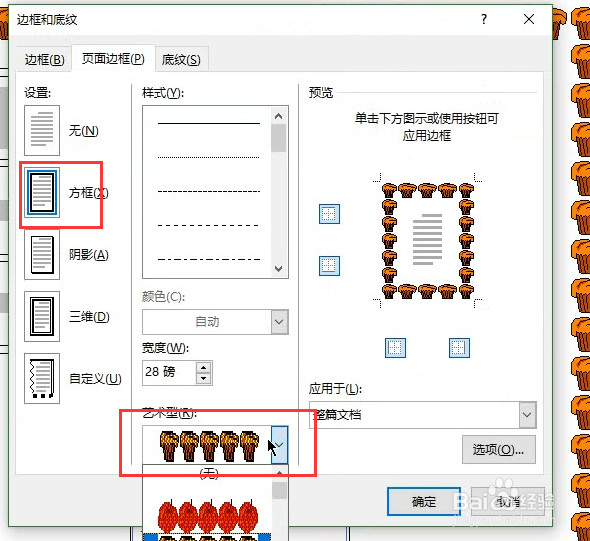This screenshot has height=541, width=590.
Task: Toggle right border button below preview
Action: 459,347
